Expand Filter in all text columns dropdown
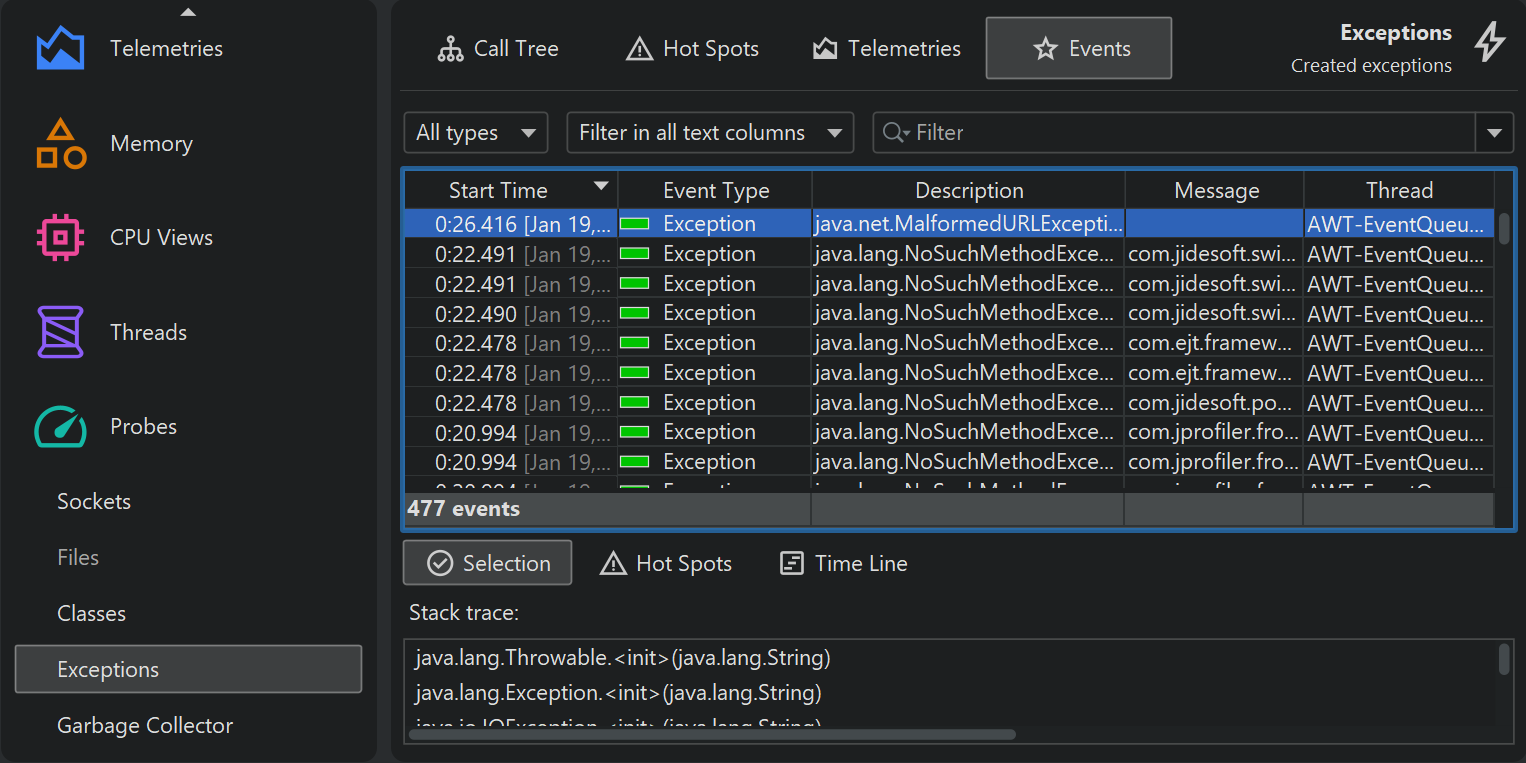Image resolution: width=1526 pixels, height=763 pixels. (710, 133)
